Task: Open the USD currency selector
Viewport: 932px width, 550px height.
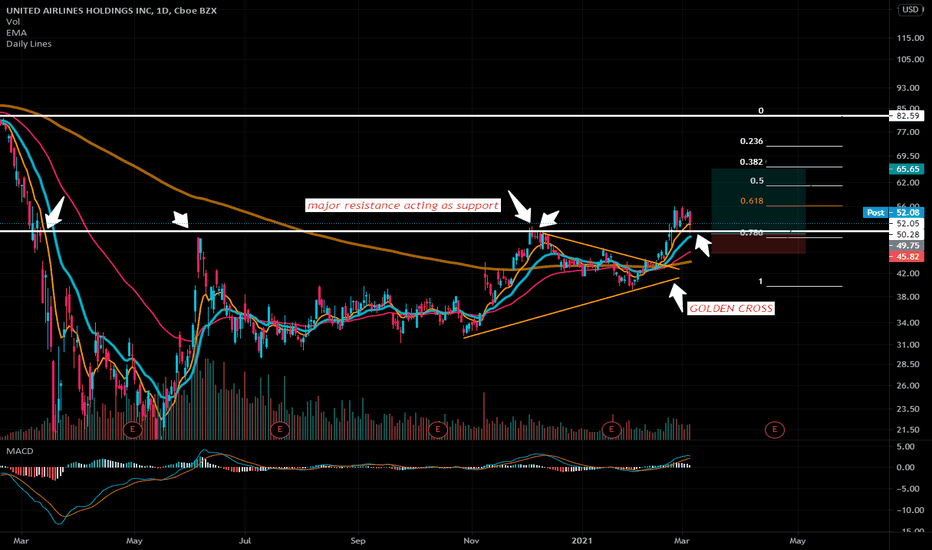Action: pyautogui.click(x=910, y=10)
